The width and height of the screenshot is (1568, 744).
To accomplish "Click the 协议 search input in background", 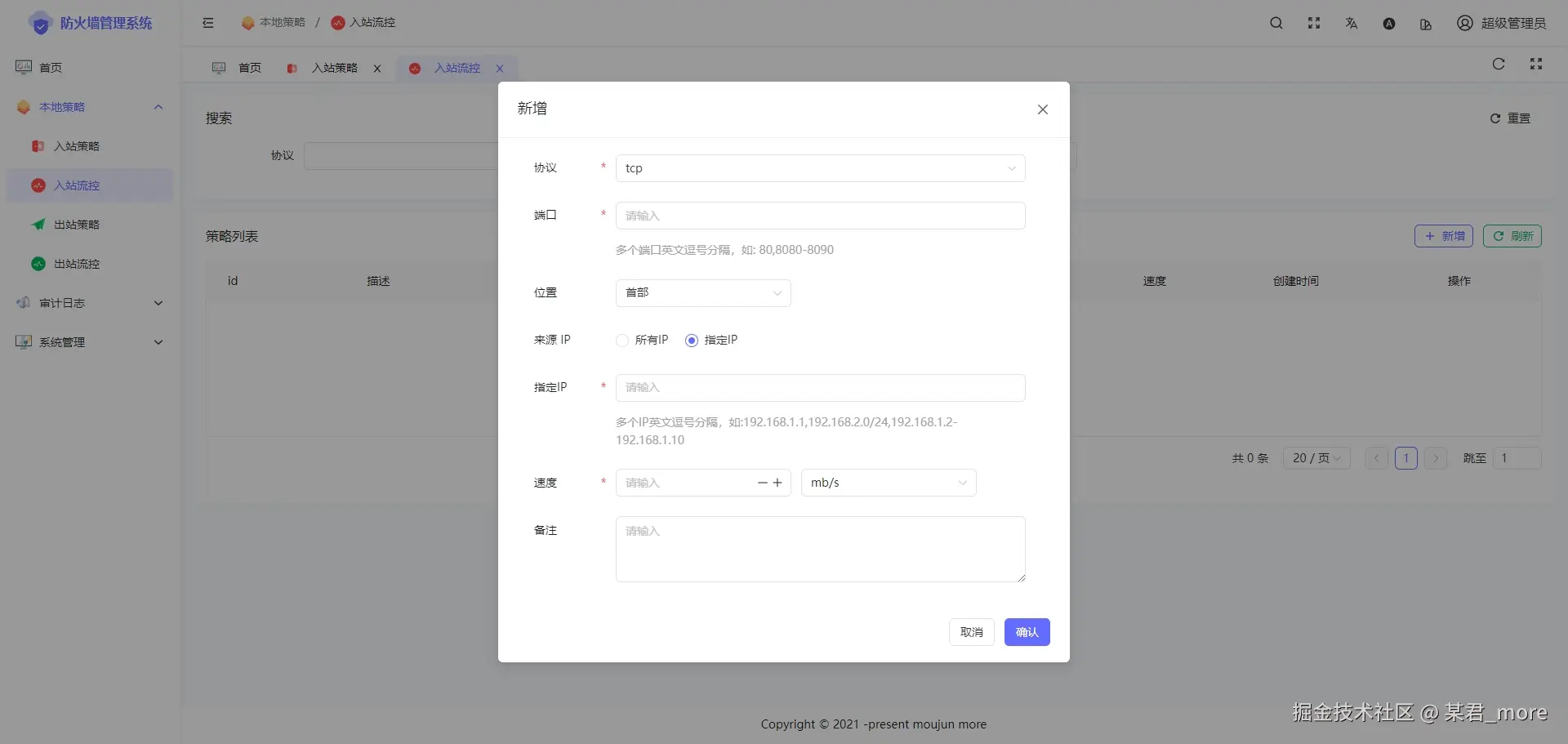I will 401,155.
